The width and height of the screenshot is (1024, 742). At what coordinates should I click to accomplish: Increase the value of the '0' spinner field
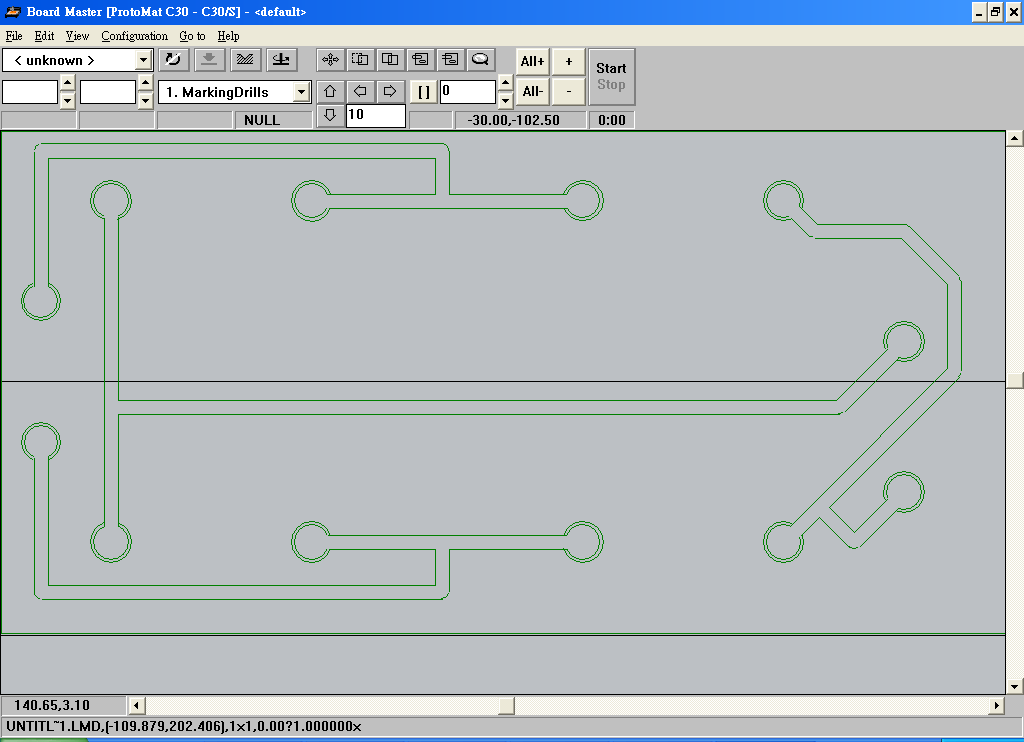coord(505,85)
